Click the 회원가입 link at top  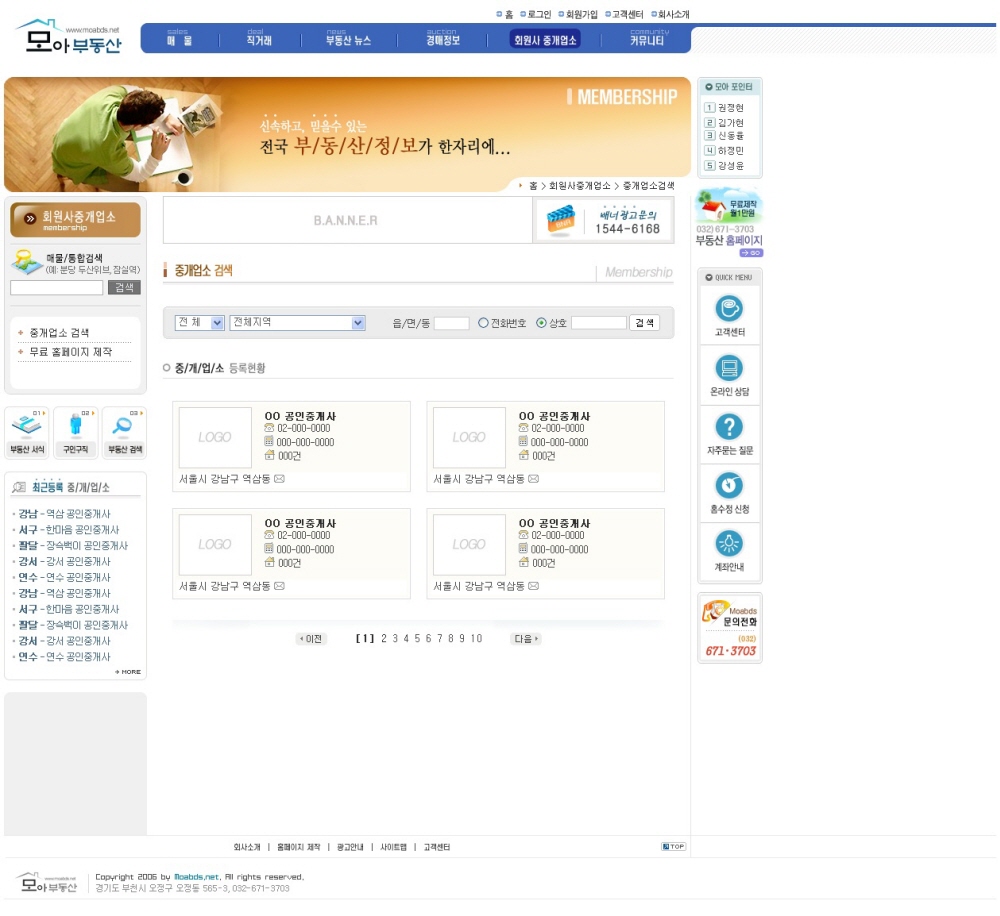point(581,15)
